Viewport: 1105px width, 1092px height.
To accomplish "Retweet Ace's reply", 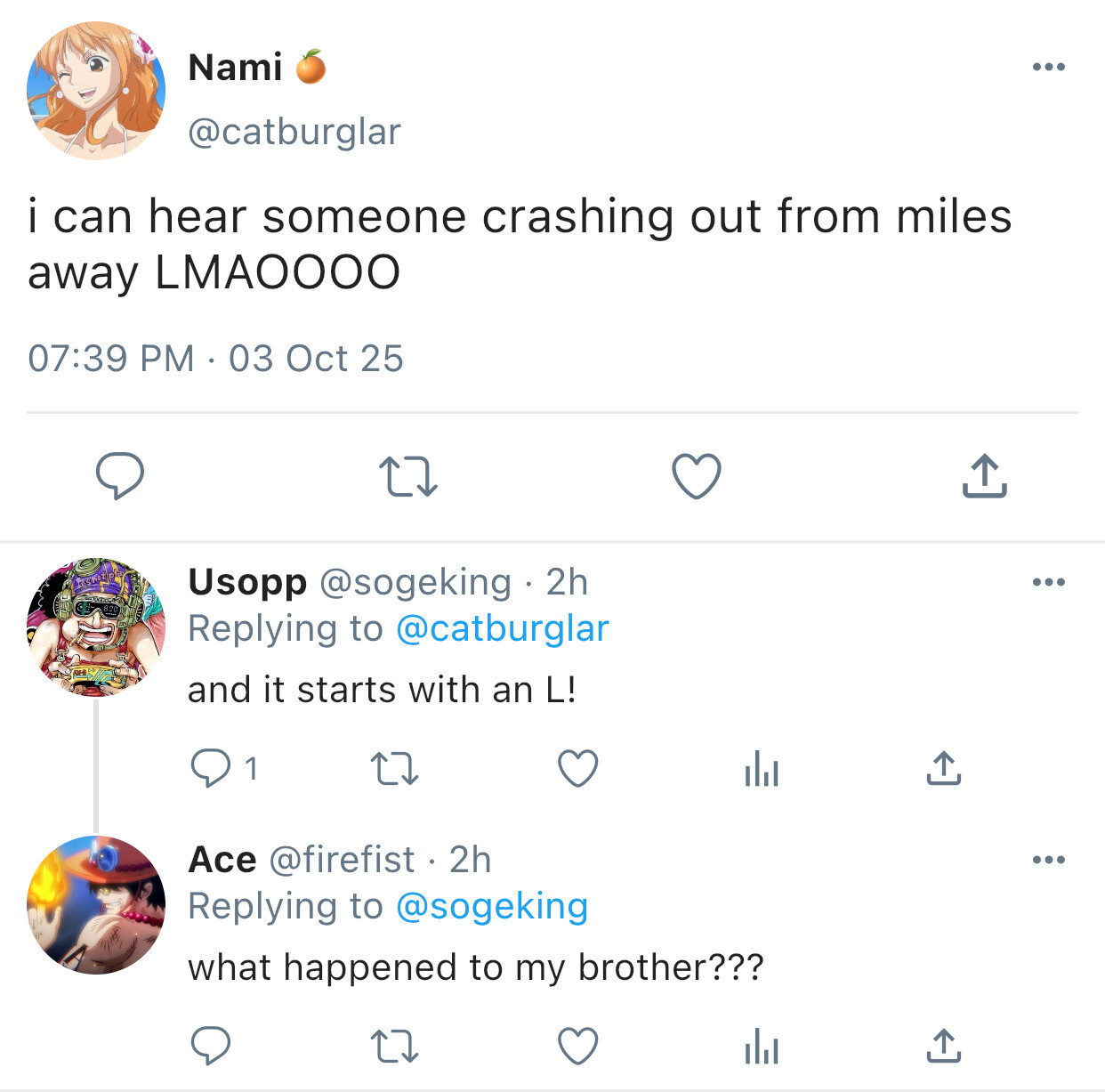I will pyautogui.click(x=394, y=1046).
